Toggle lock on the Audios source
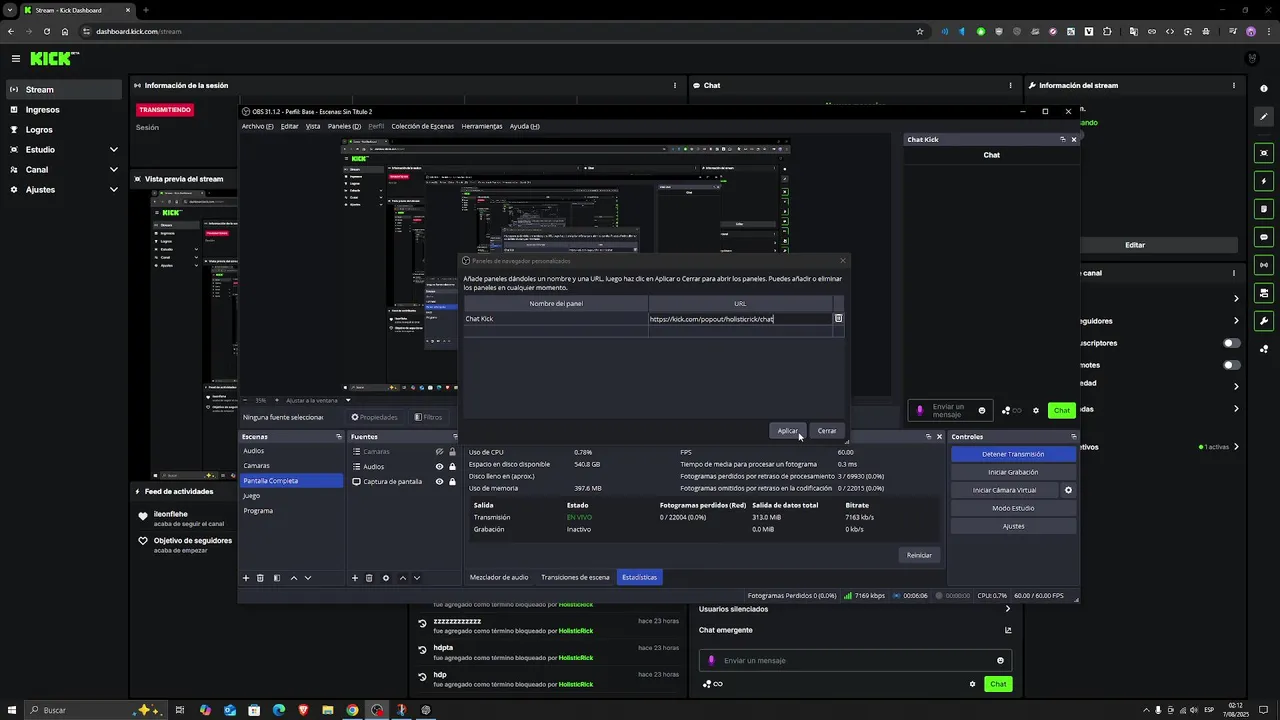This screenshot has width=1280, height=720. click(x=452, y=467)
